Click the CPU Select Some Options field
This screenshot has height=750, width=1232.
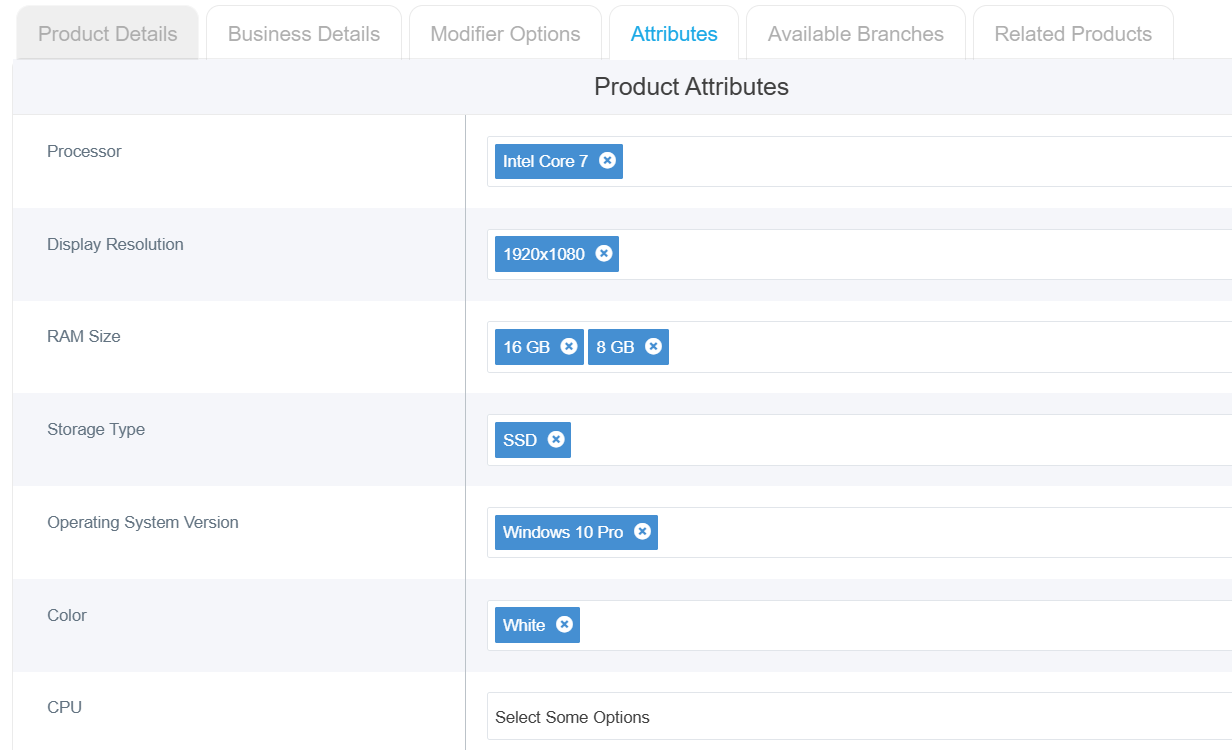pos(860,717)
